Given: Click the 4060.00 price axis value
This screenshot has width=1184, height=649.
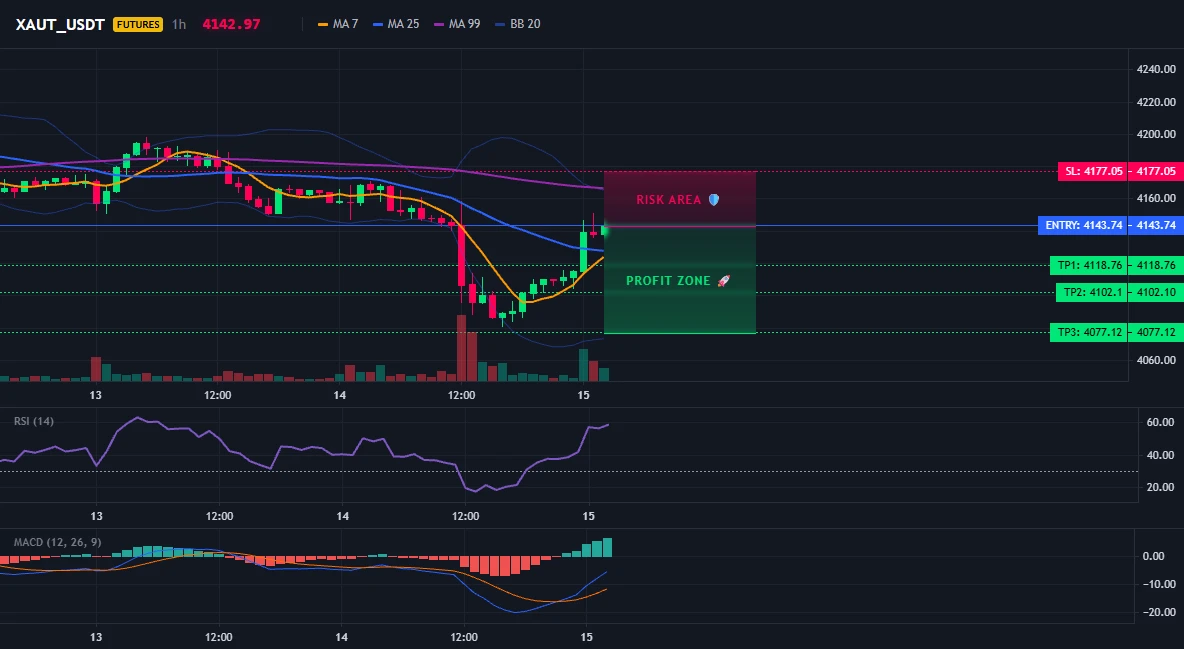Looking at the screenshot, I should [x=1156, y=360].
